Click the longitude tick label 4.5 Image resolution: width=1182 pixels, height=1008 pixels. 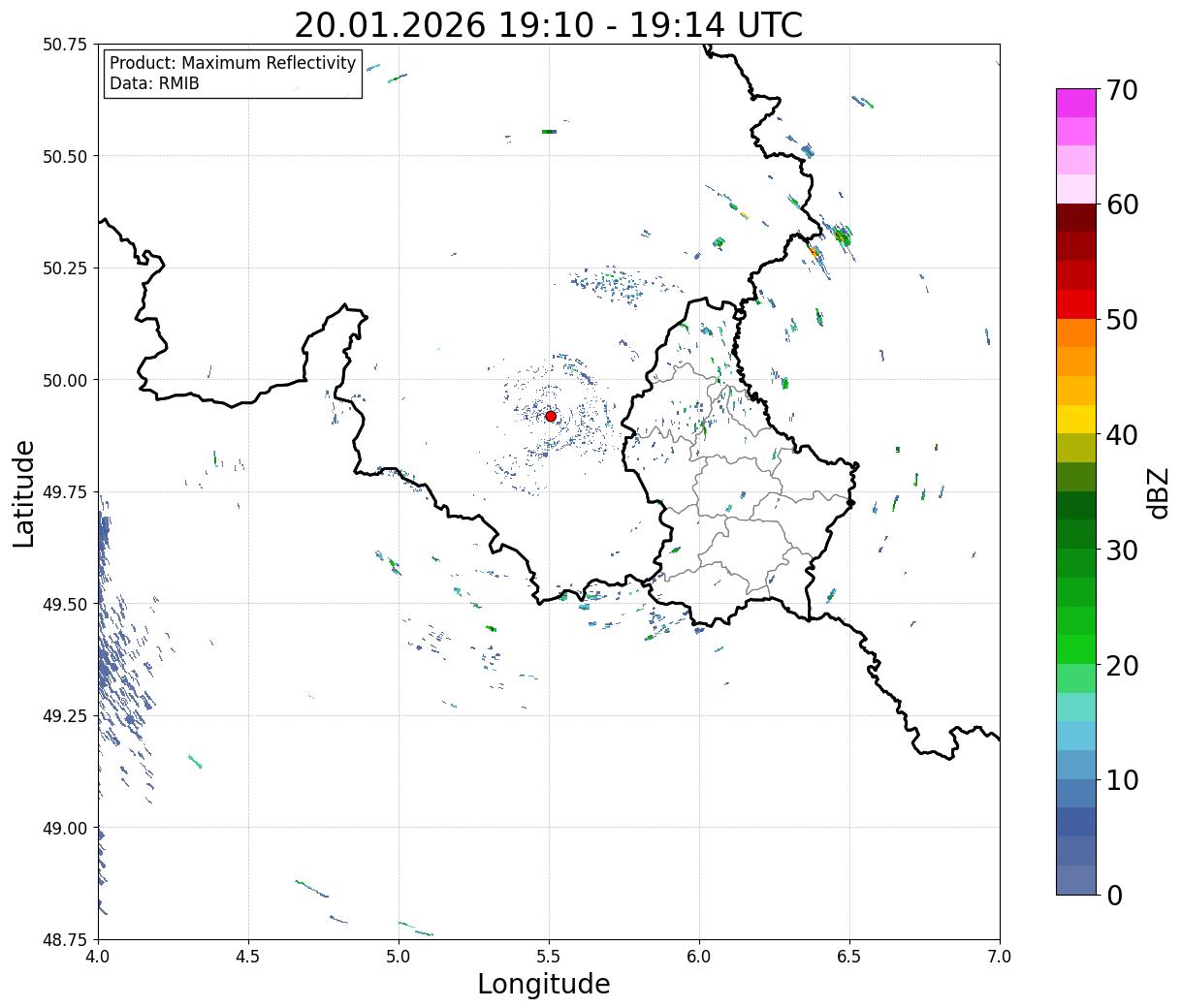248,957
